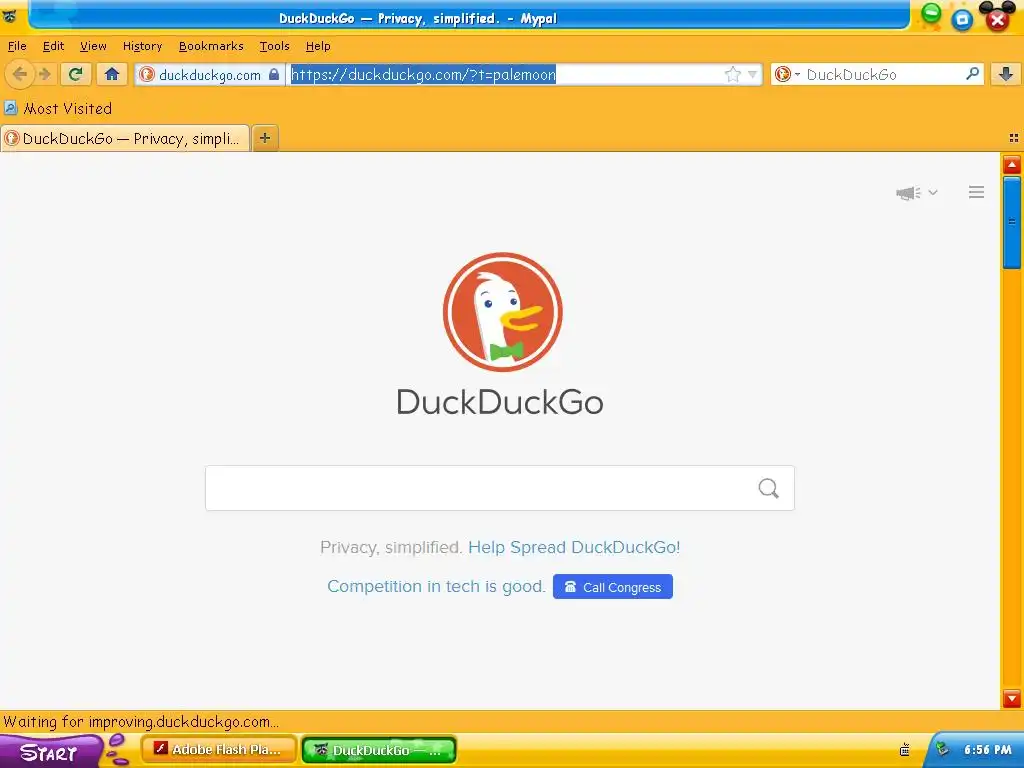Image resolution: width=1024 pixels, height=768 pixels.
Task: Click the DuckDuckGo taskbar window button
Action: tap(379, 750)
